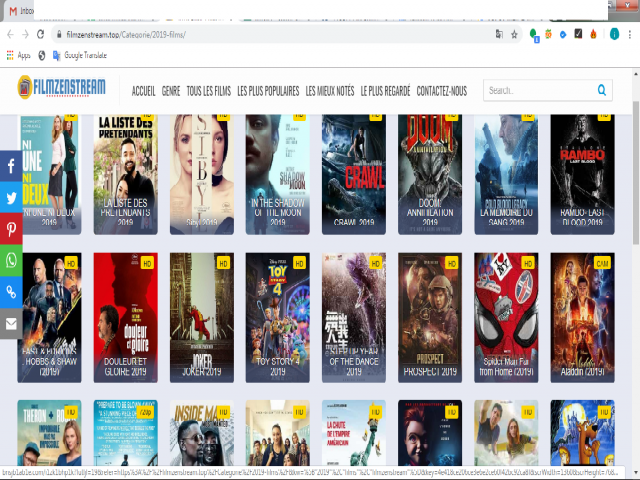Open the Chrome three-dot menu

pyautogui.click(x=630, y=35)
